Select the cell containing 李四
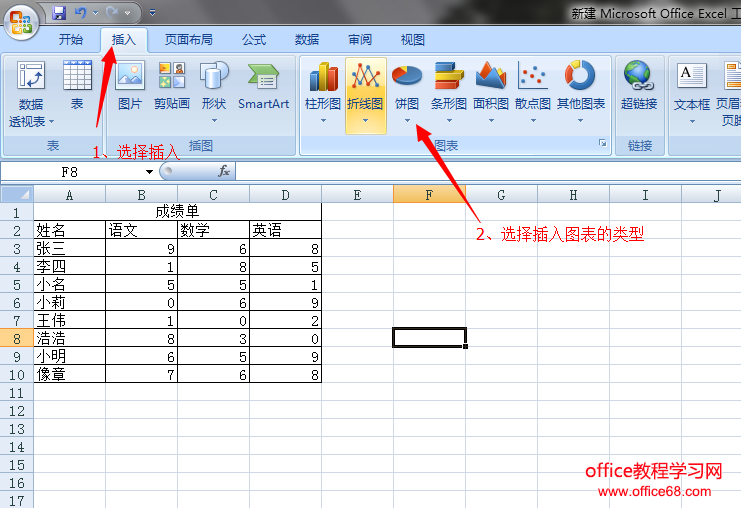 [69, 266]
